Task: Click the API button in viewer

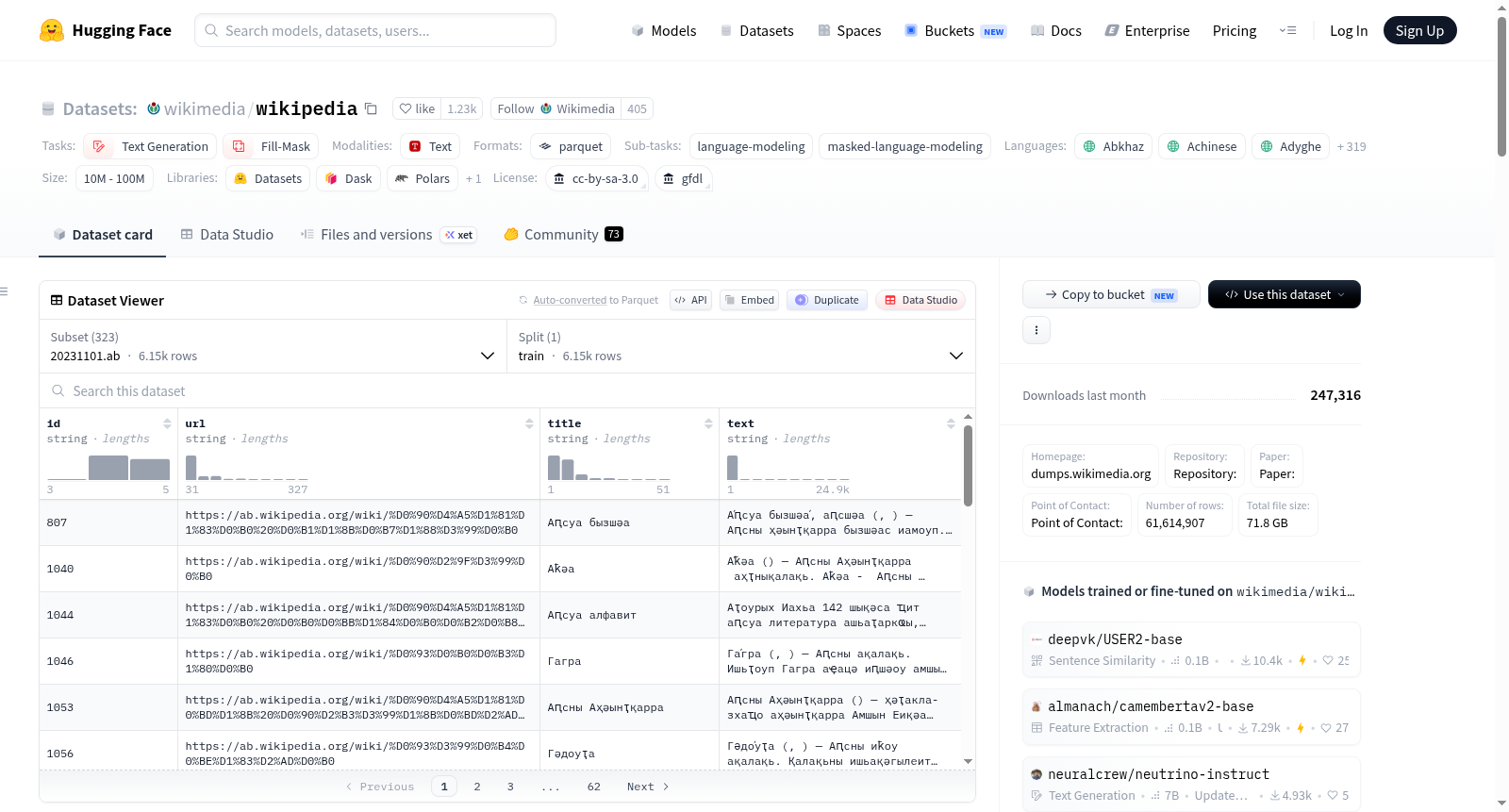Action: tap(690, 300)
